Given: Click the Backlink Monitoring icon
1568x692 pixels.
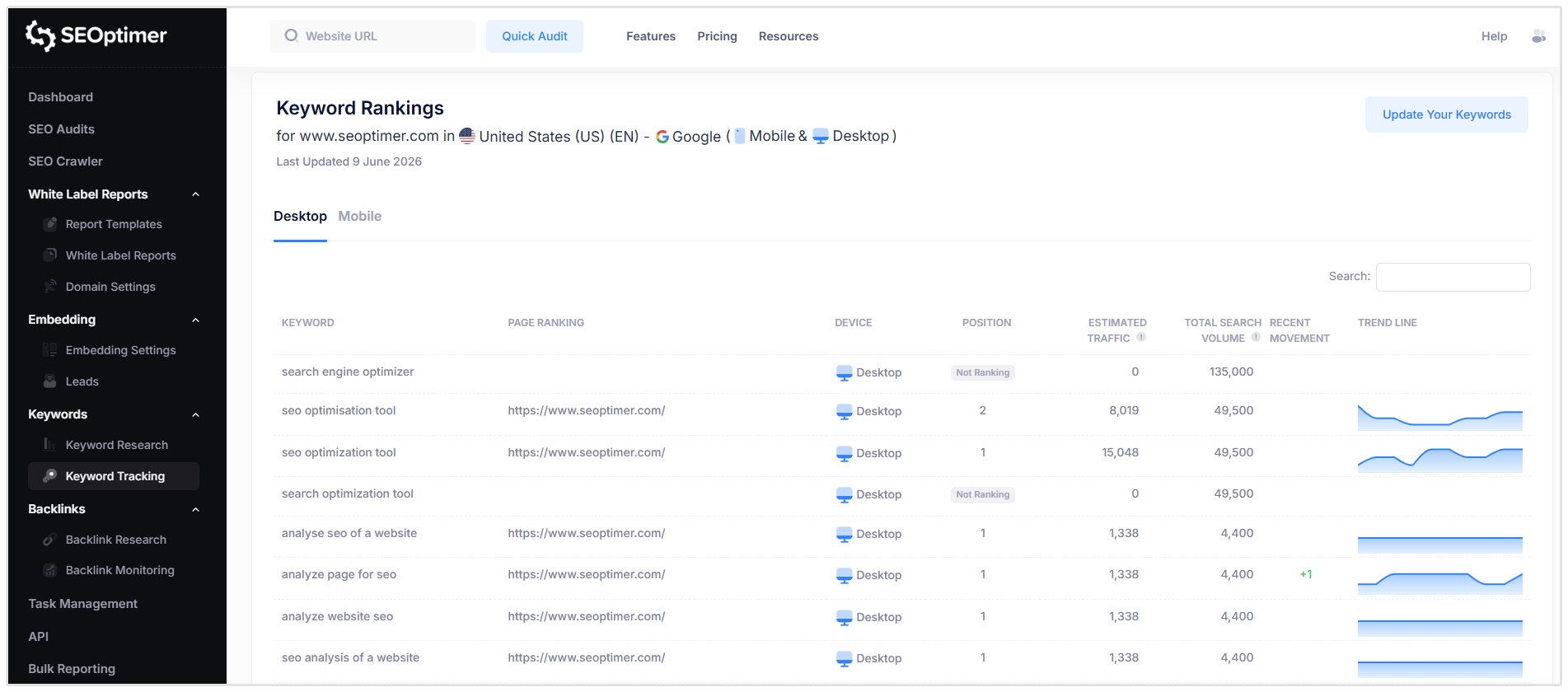Looking at the screenshot, I should tap(50, 570).
